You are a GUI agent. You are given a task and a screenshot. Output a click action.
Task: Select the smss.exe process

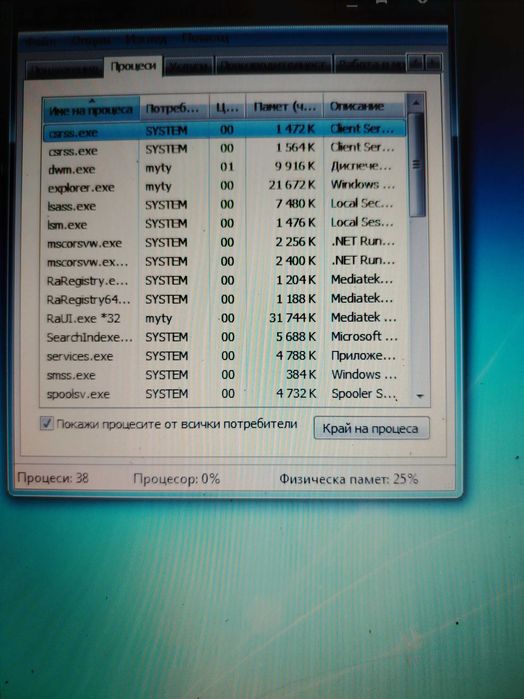(x=224, y=375)
